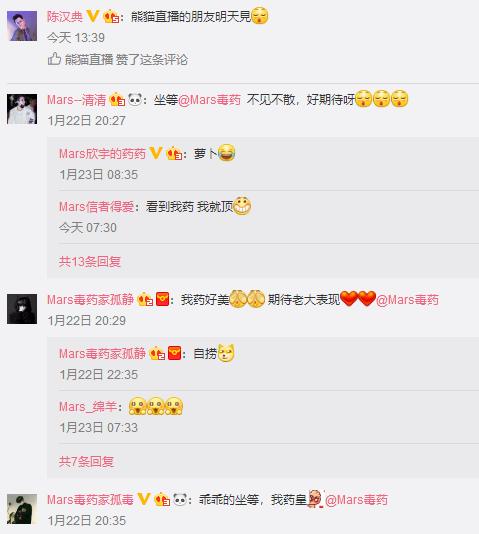
Task: Open 陈汉典's profile from username
Action: click(x=65, y=16)
